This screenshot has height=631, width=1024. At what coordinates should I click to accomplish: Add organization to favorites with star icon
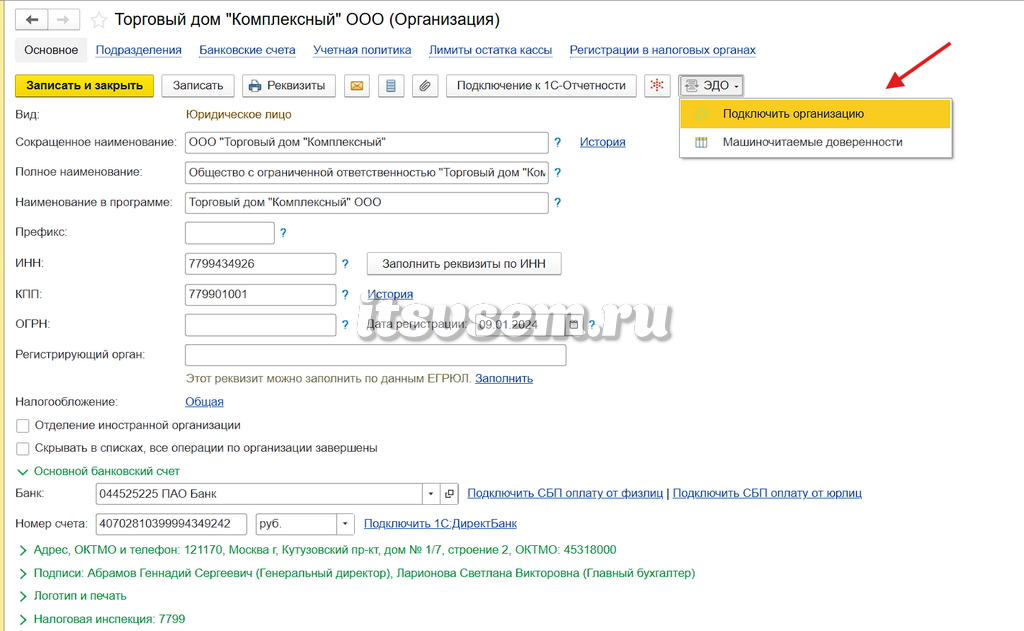[99, 20]
